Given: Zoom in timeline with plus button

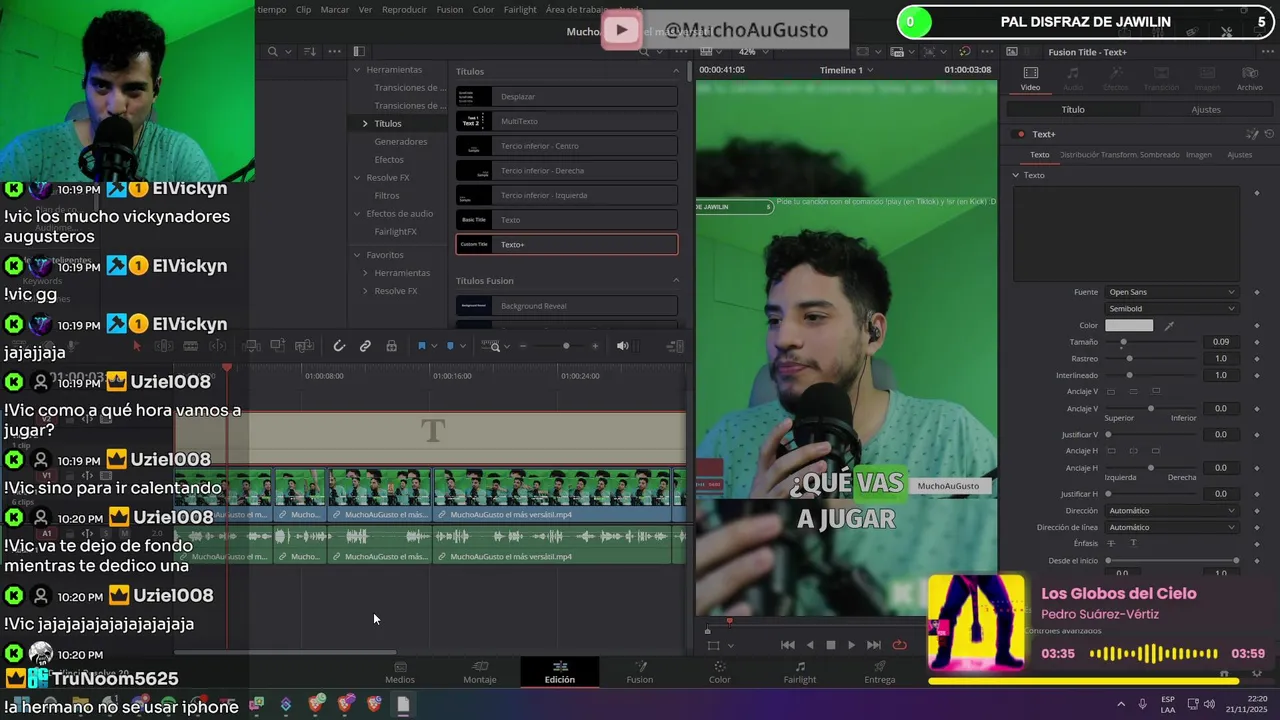Looking at the screenshot, I should coord(595,346).
